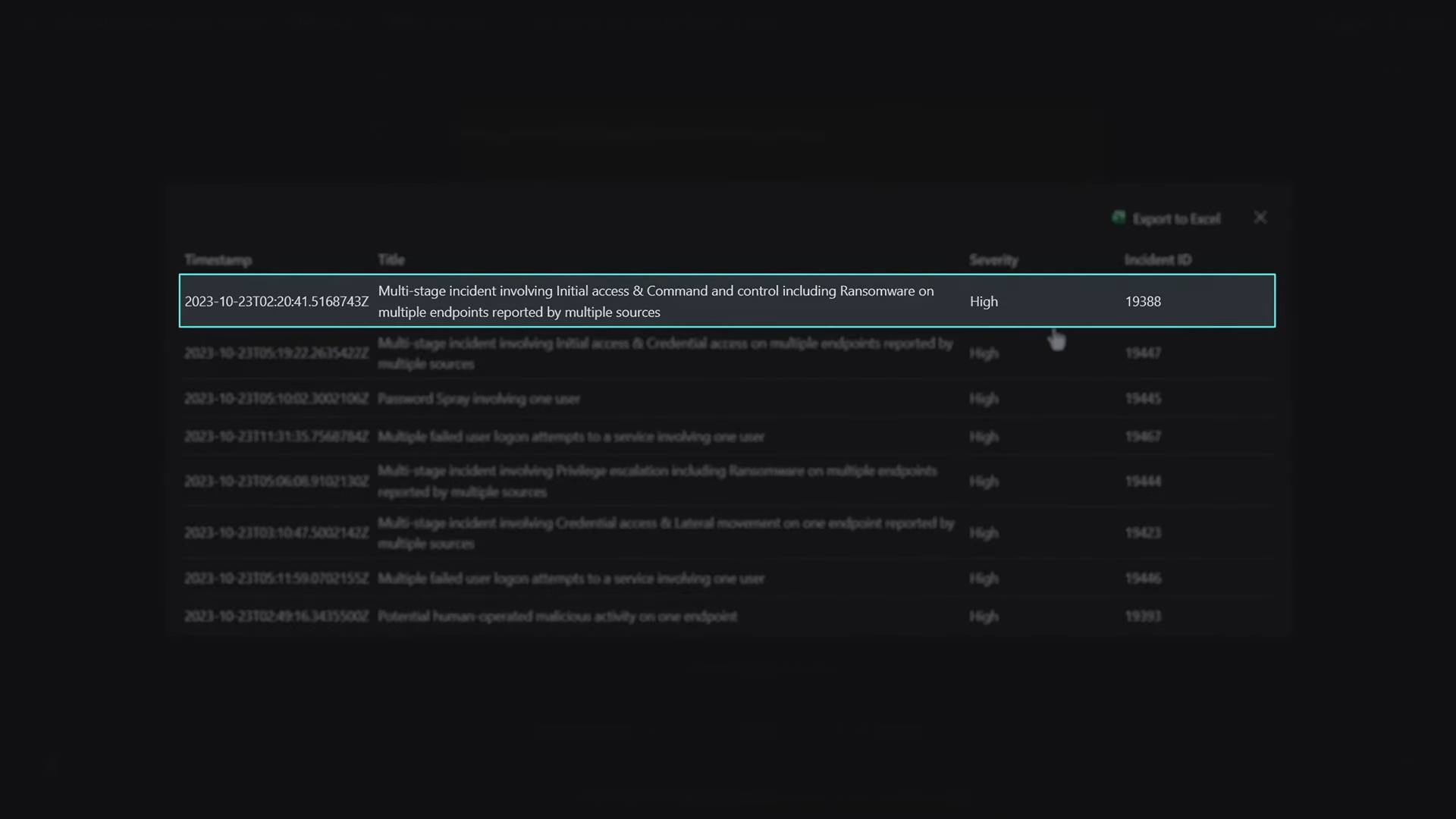
Task: Open the Password Spray involving one user incident
Action: click(x=479, y=399)
